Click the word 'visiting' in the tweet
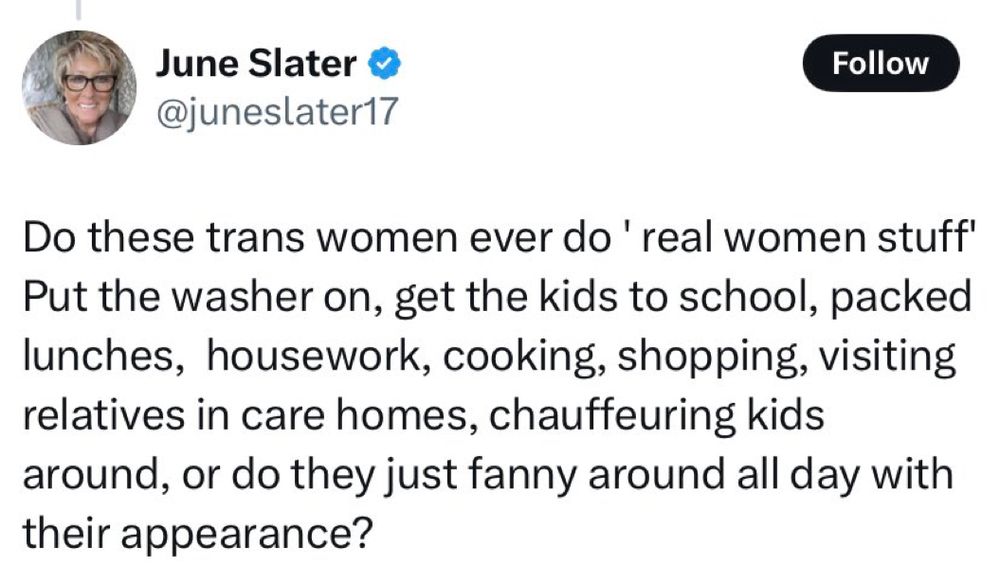This screenshot has height=588, width=1000. (x=887, y=356)
